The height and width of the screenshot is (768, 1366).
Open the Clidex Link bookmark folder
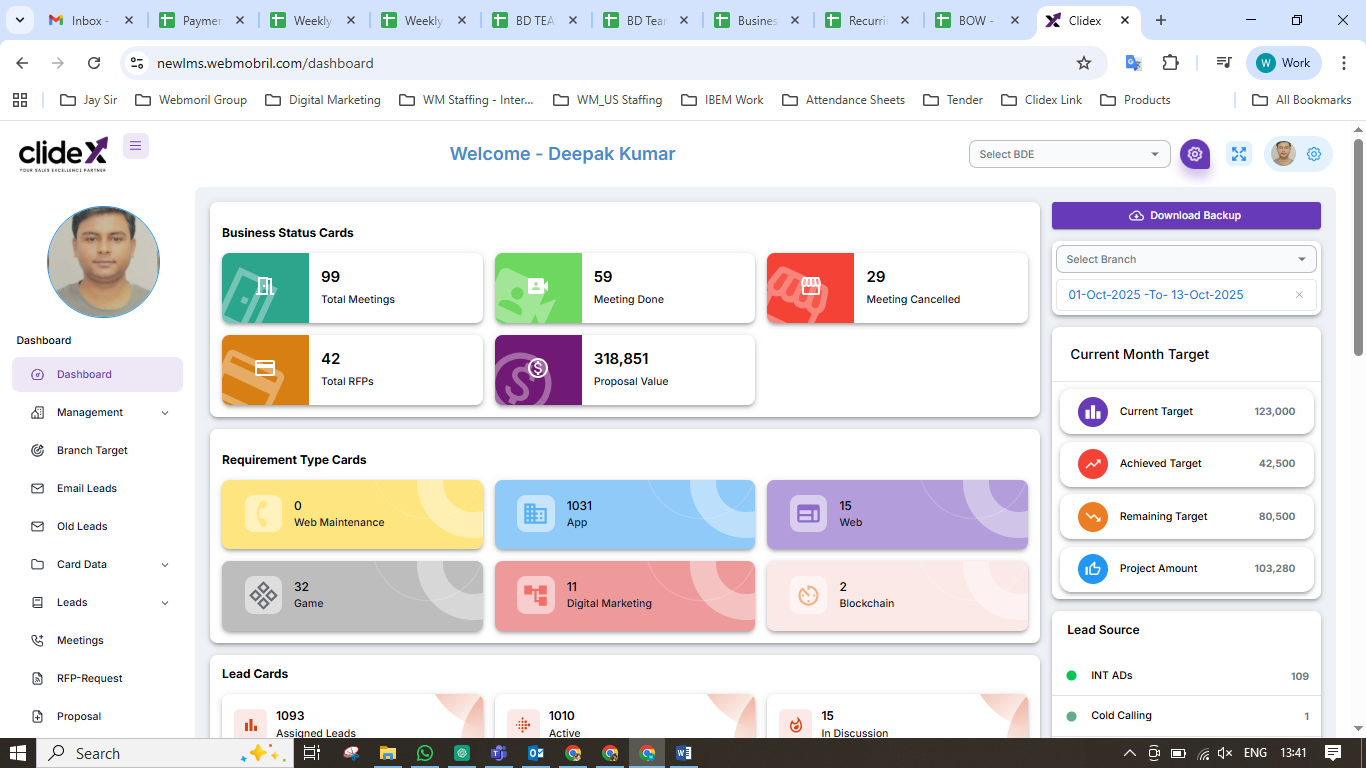1041,100
